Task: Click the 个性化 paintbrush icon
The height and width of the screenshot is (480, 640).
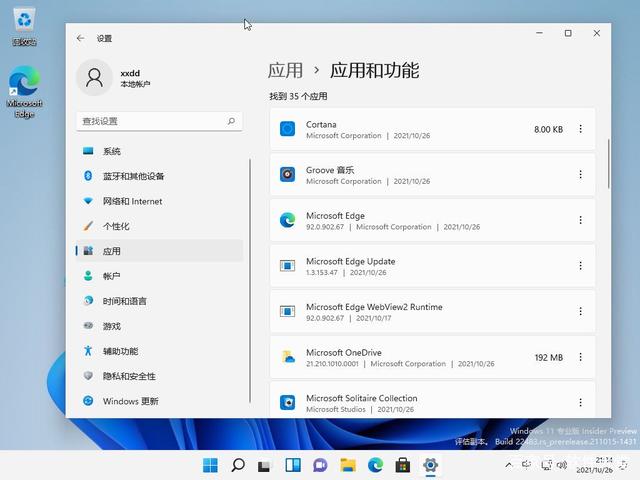Action: (88, 226)
